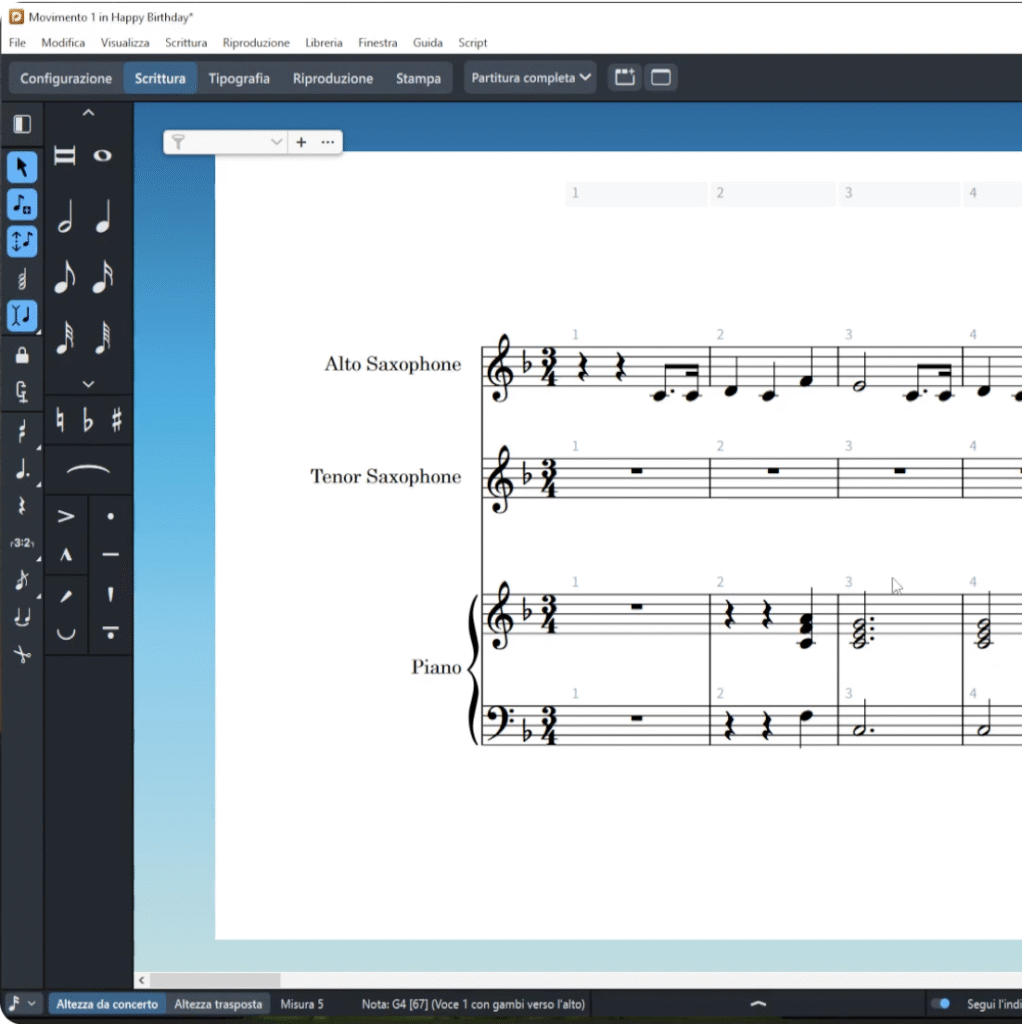The width and height of the screenshot is (1022, 1024).
Task: Toggle the left panel visibility
Action: coord(22,124)
